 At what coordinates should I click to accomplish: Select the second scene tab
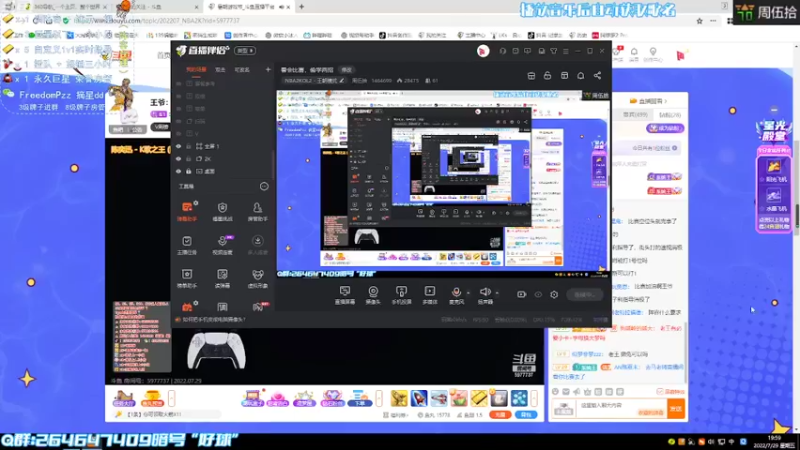pos(220,70)
